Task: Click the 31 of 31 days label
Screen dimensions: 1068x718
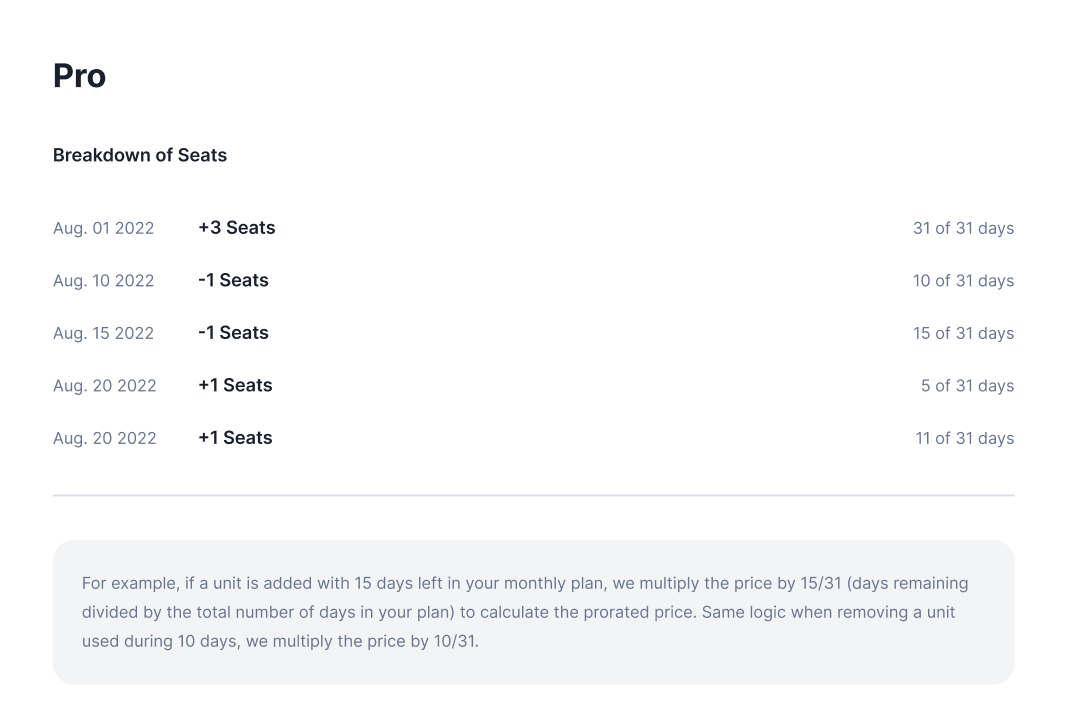Action: tap(963, 228)
